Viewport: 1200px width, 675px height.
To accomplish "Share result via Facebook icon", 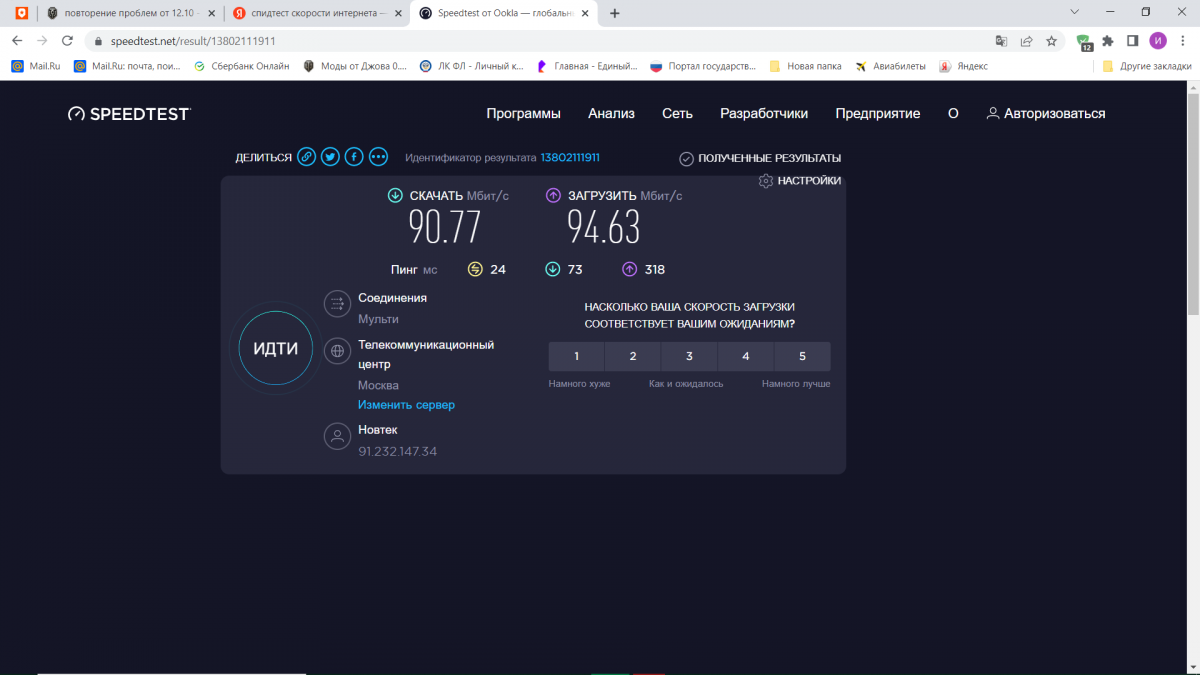I will tap(354, 157).
